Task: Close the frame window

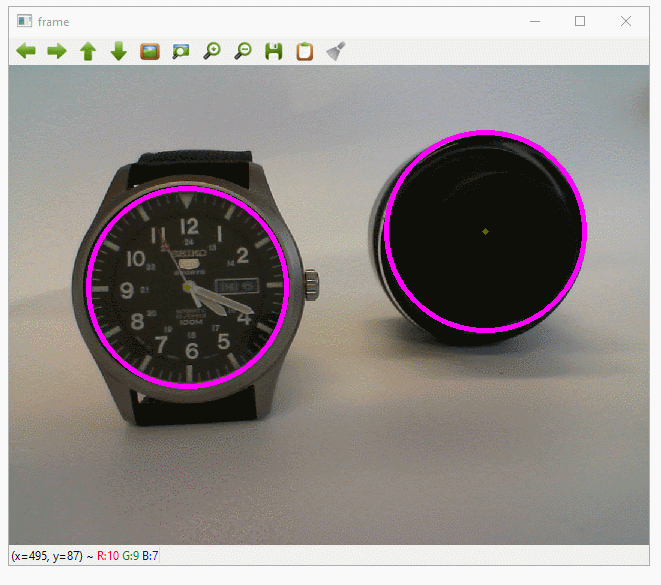Action: click(x=626, y=21)
